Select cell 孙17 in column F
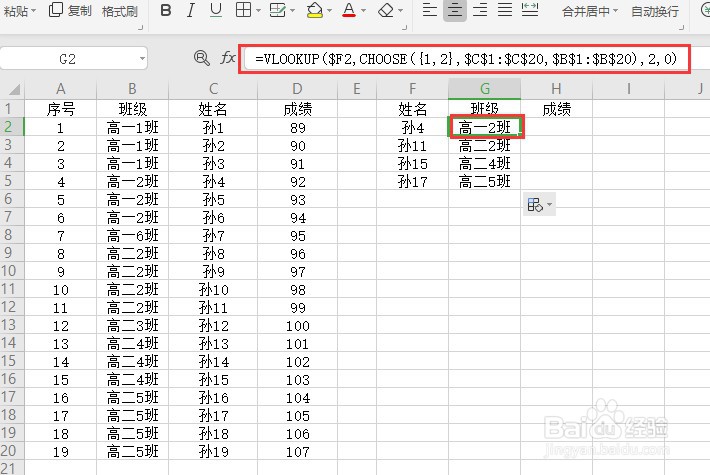This screenshot has height=475, width=710. [x=412, y=181]
